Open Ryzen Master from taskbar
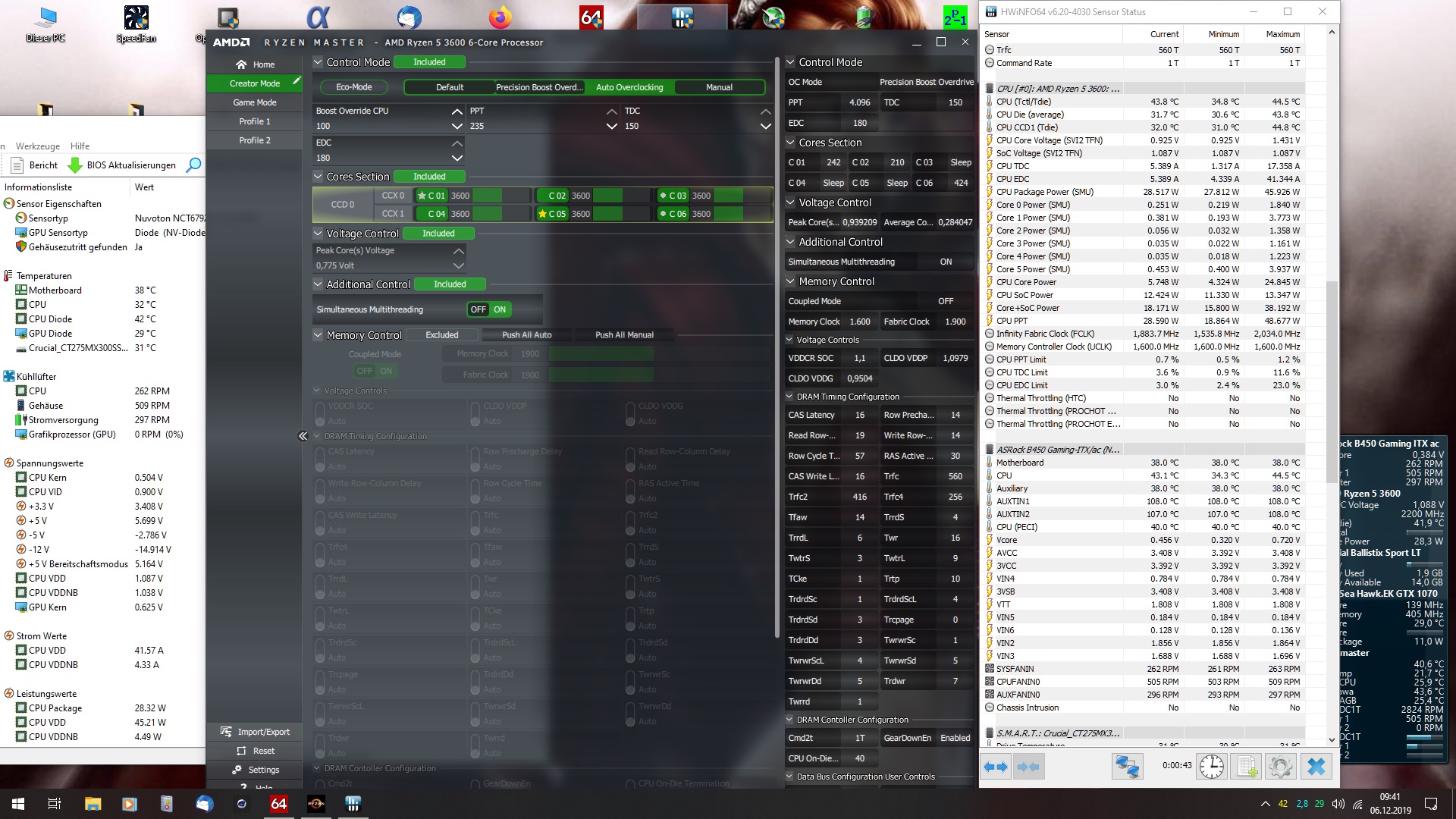The width and height of the screenshot is (1456, 819). (x=315, y=804)
